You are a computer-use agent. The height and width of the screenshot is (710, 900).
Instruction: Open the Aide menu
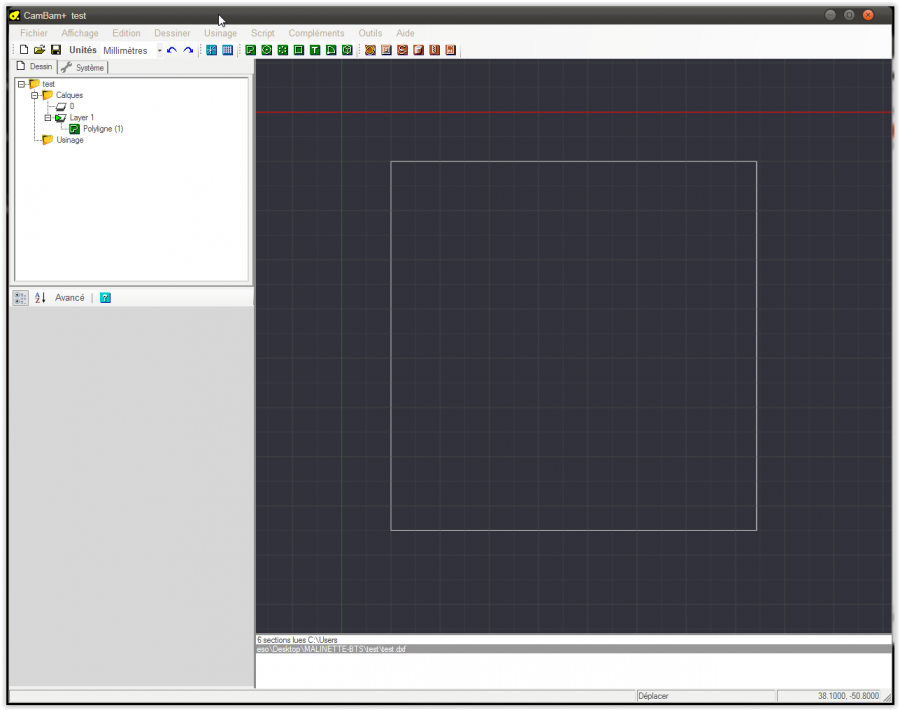[x=405, y=33]
